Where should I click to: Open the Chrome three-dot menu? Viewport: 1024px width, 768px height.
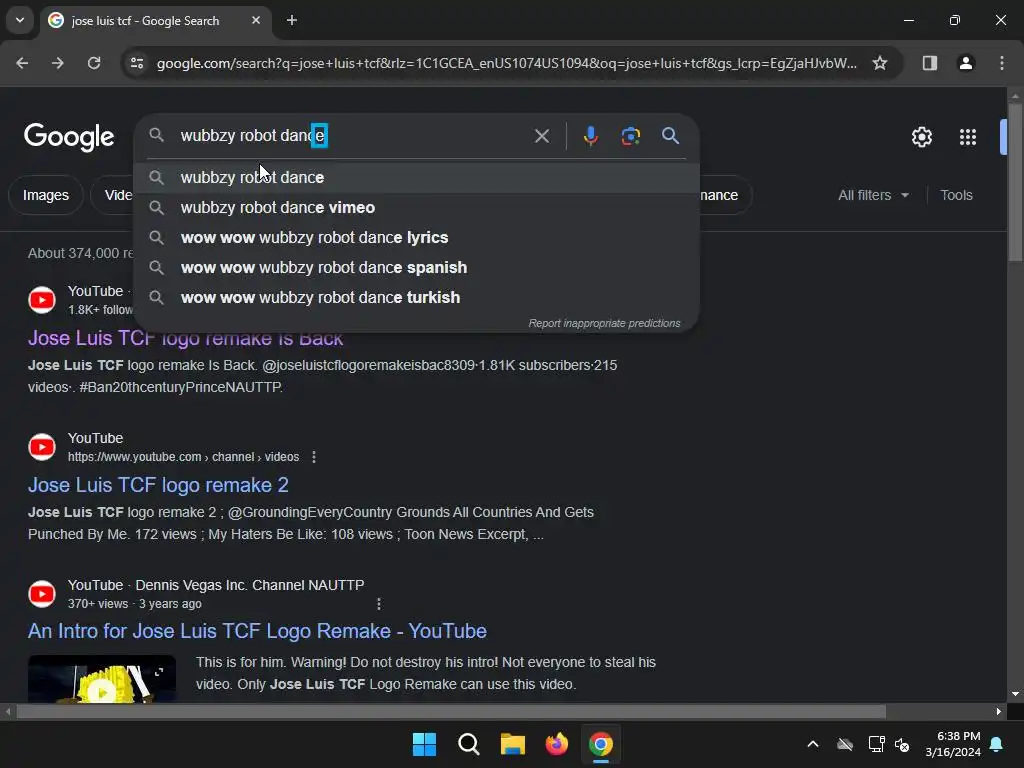[x=1002, y=63]
